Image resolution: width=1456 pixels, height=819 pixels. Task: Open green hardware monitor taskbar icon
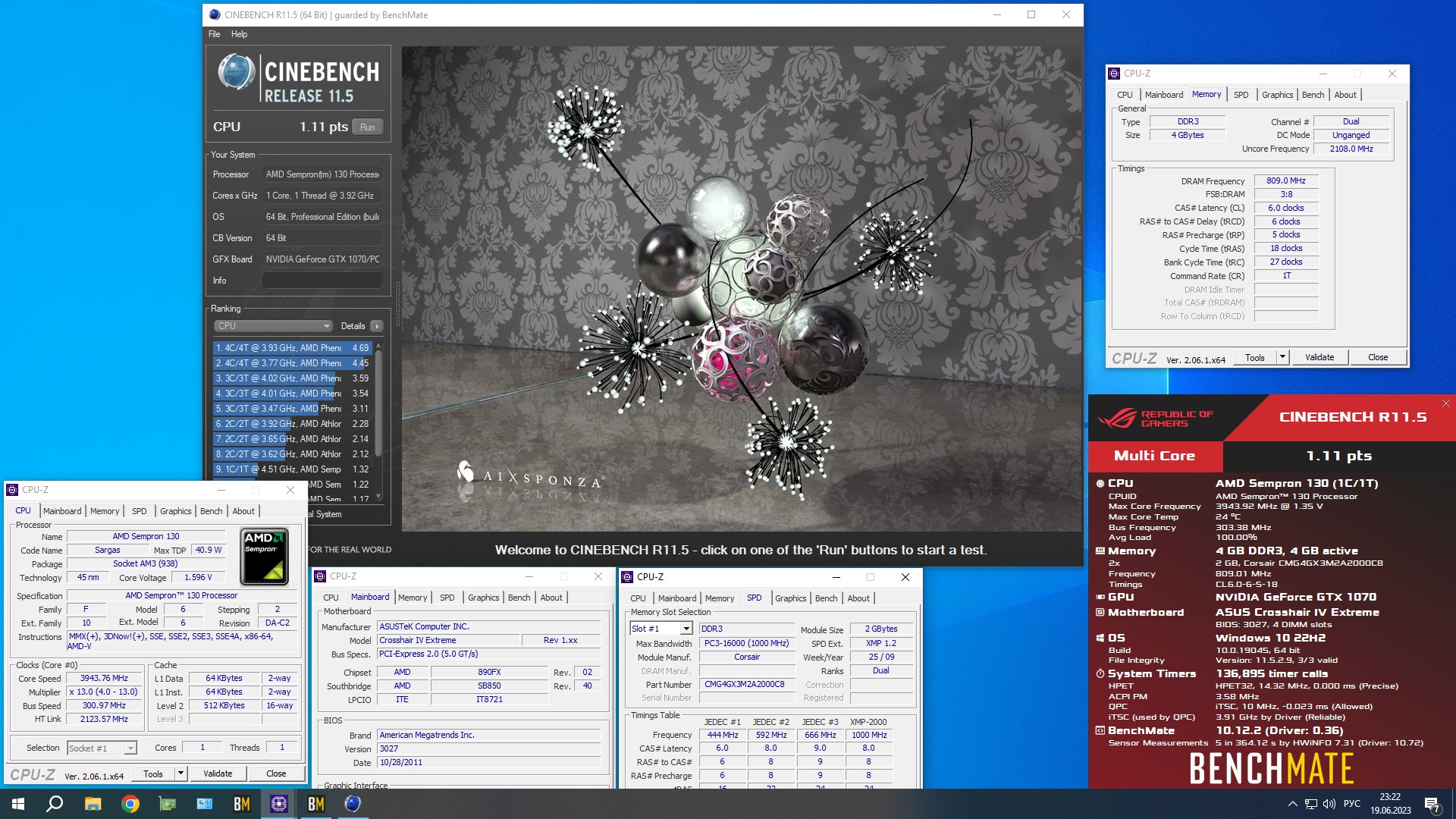(x=168, y=804)
